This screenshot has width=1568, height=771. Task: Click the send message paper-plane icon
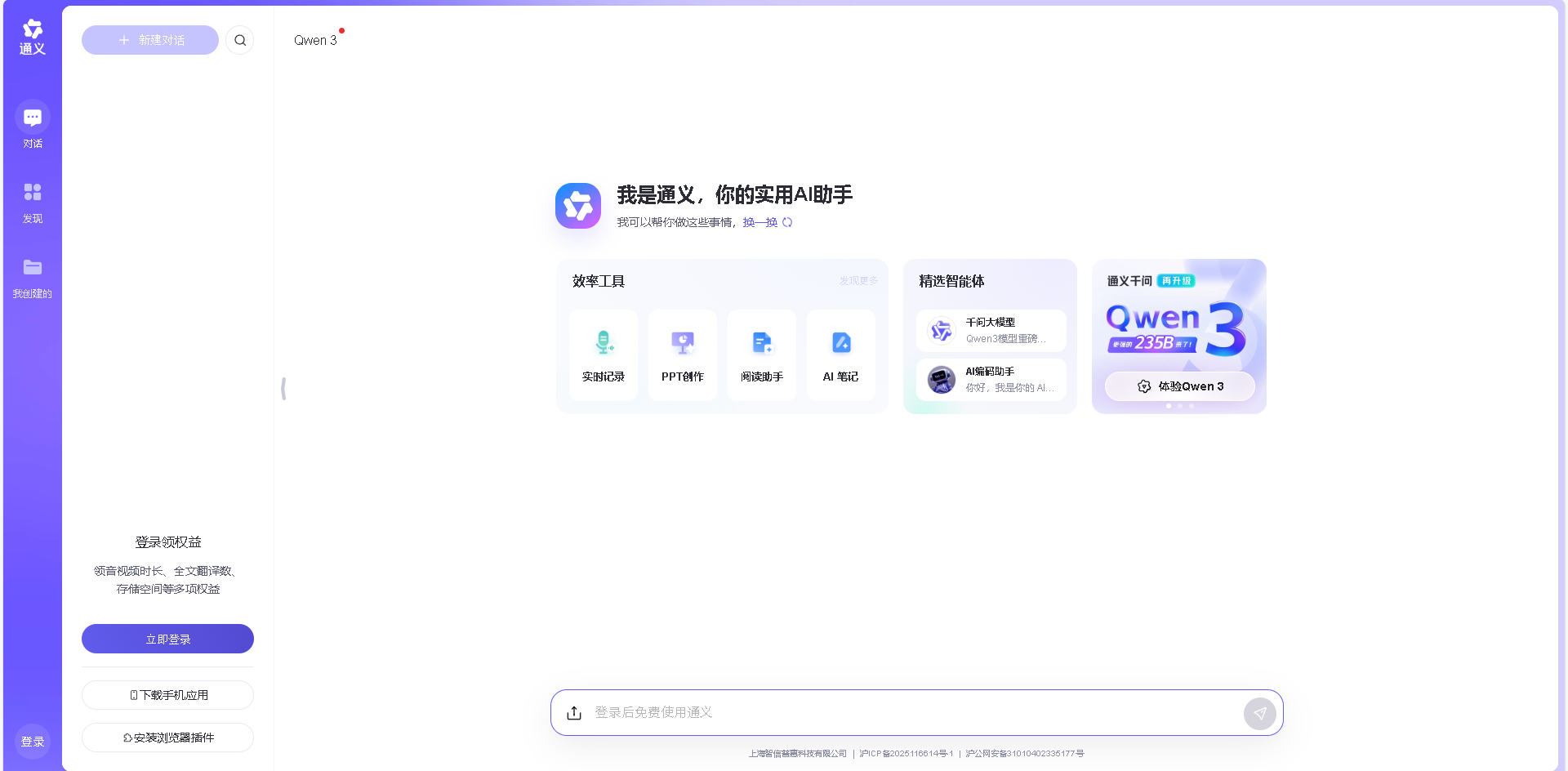(1259, 713)
